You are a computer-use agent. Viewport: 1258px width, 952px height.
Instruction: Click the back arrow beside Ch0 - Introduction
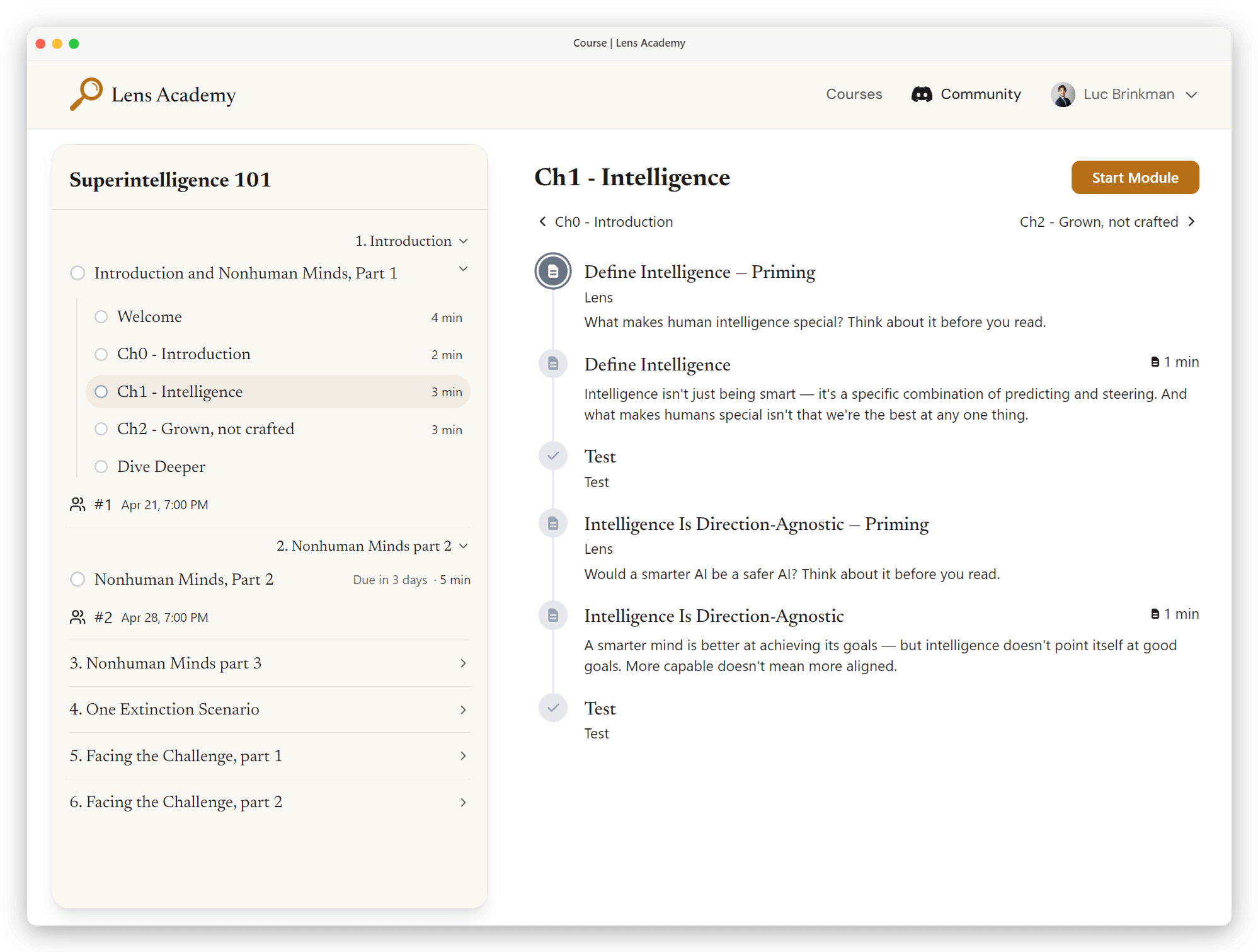542,221
